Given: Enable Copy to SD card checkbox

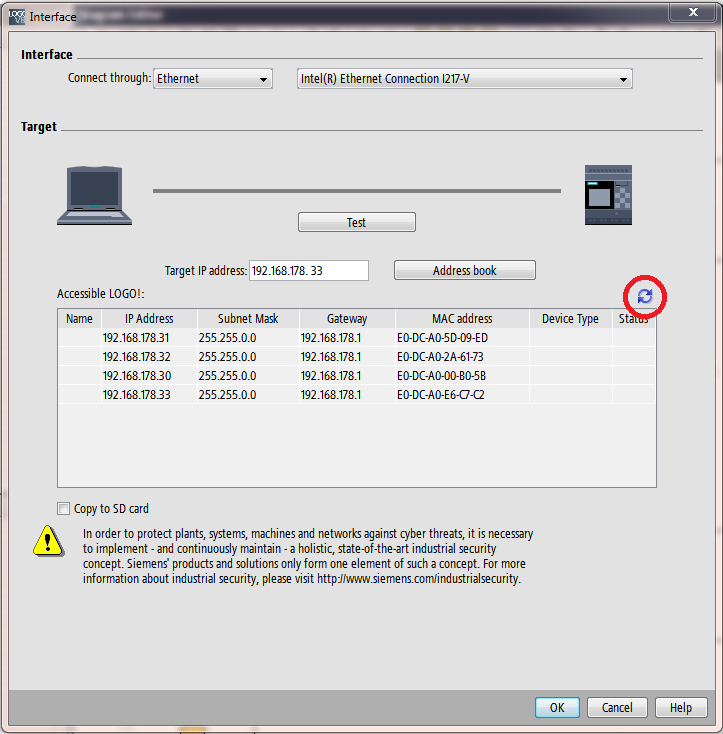Looking at the screenshot, I should coord(63,508).
